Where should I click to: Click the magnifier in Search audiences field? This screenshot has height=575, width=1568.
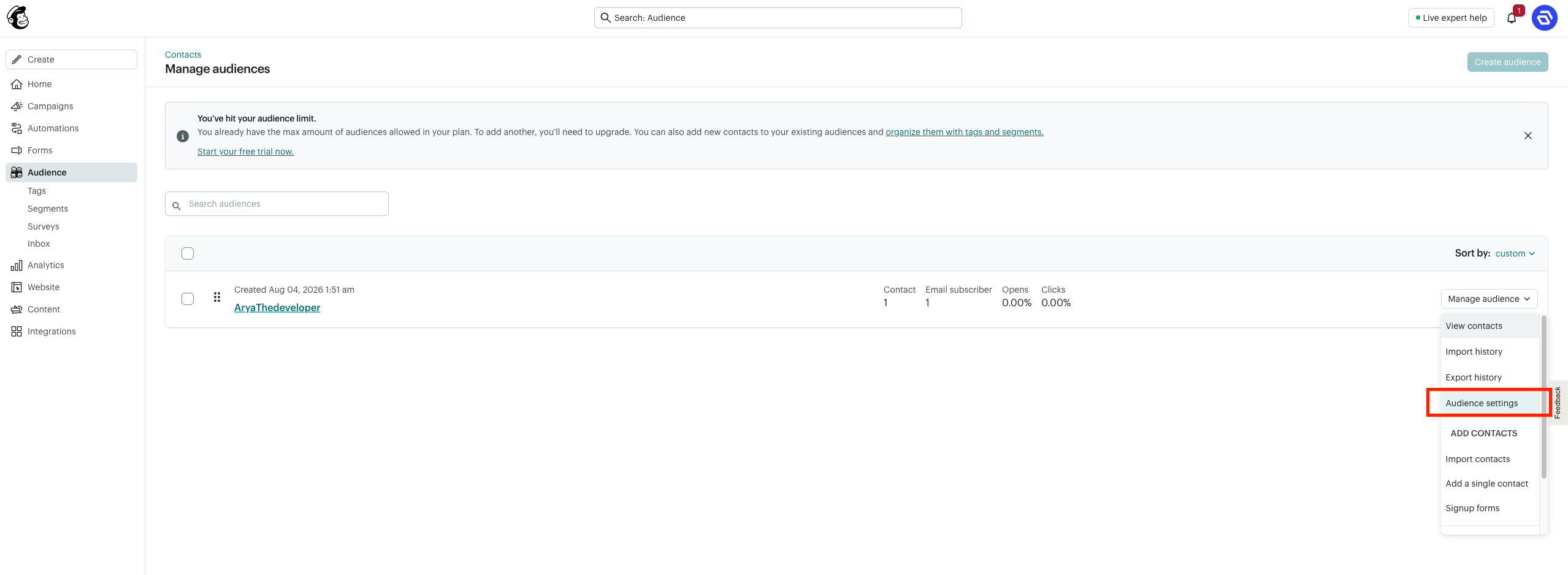[177, 206]
